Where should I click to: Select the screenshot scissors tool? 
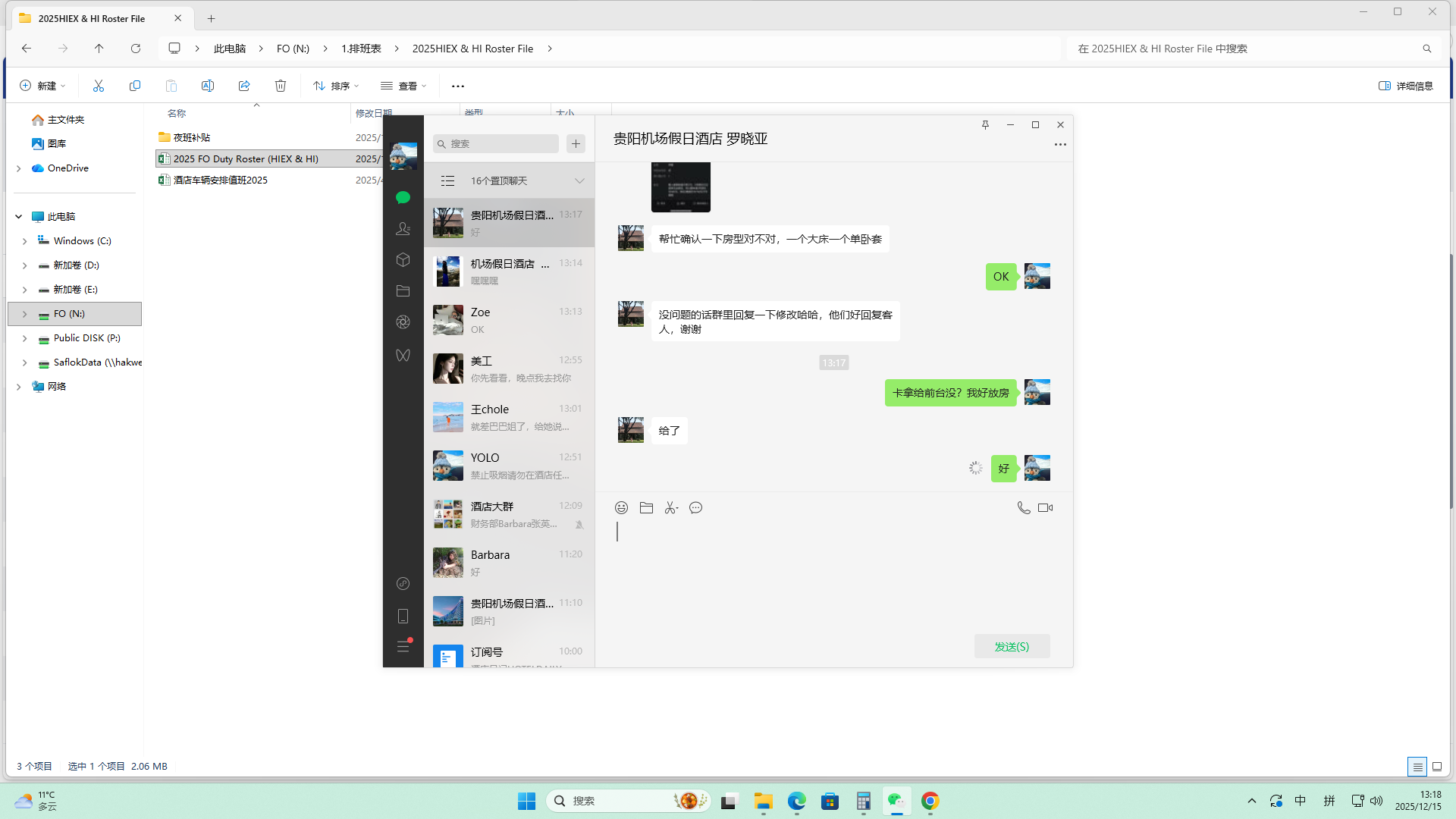pyautogui.click(x=670, y=508)
